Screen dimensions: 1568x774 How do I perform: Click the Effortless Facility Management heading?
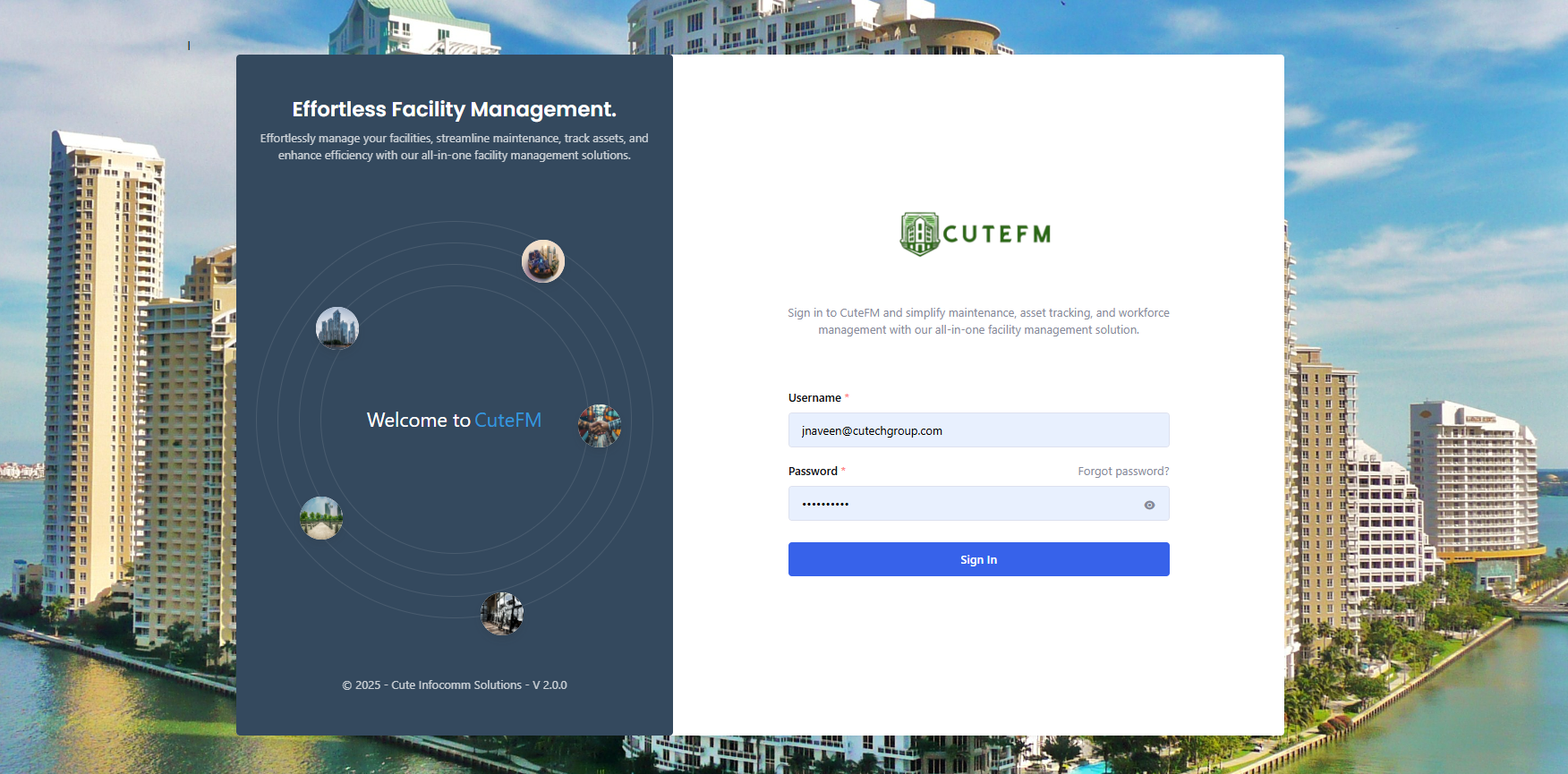pos(454,109)
